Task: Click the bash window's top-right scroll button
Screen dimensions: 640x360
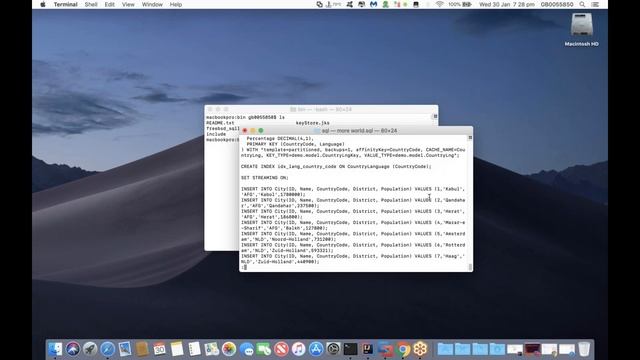Action: coord(435,117)
